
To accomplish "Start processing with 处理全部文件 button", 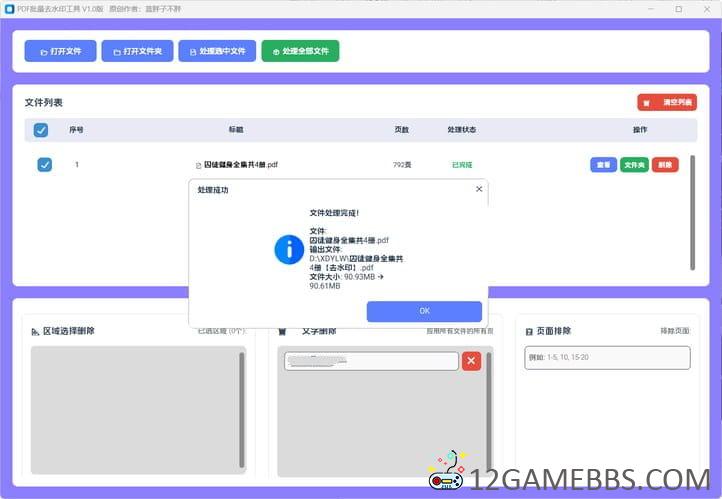I will [x=300, y=51].
